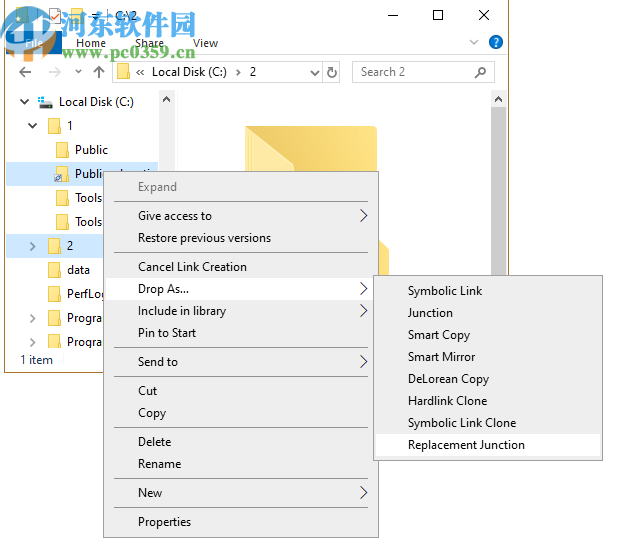
Task: Open the Drop As... submenu
Action: [x=241, y=289]
